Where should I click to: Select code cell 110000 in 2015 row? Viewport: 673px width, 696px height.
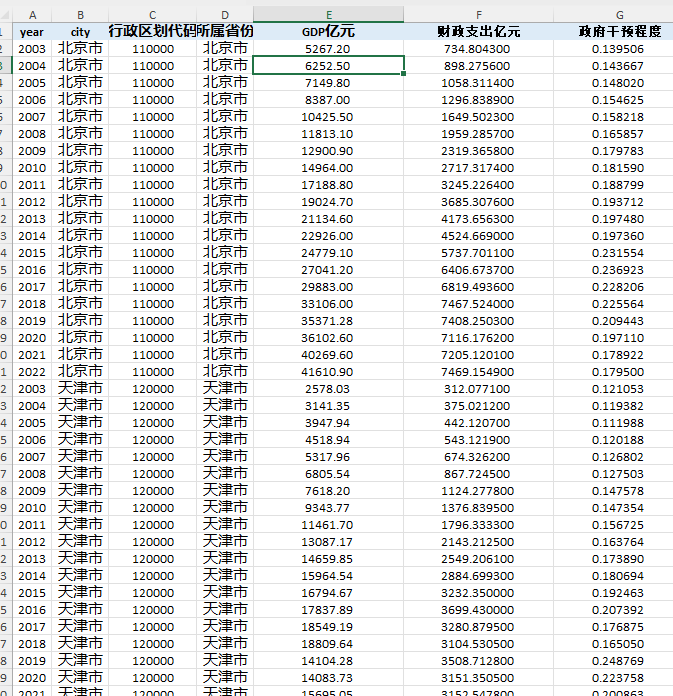[152, 253]
